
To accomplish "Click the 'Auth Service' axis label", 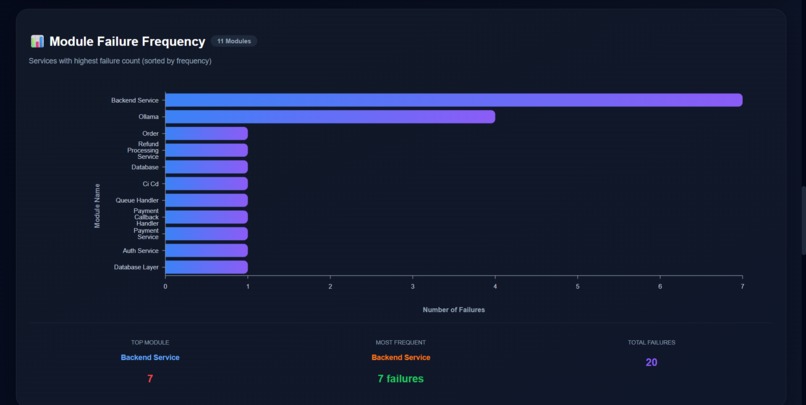I will 140,250.
